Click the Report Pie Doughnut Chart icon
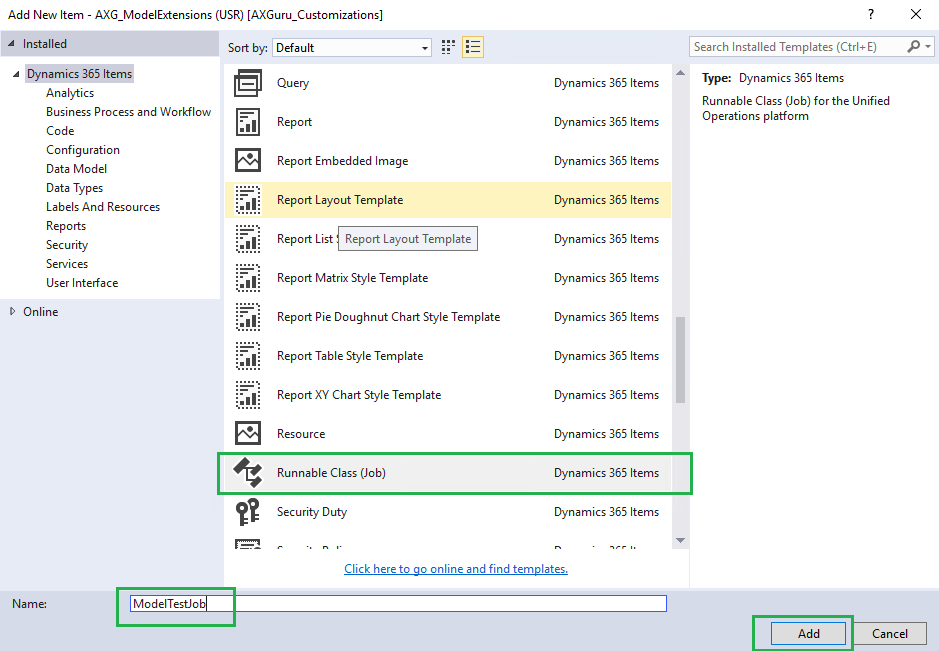 click(247, 316)
